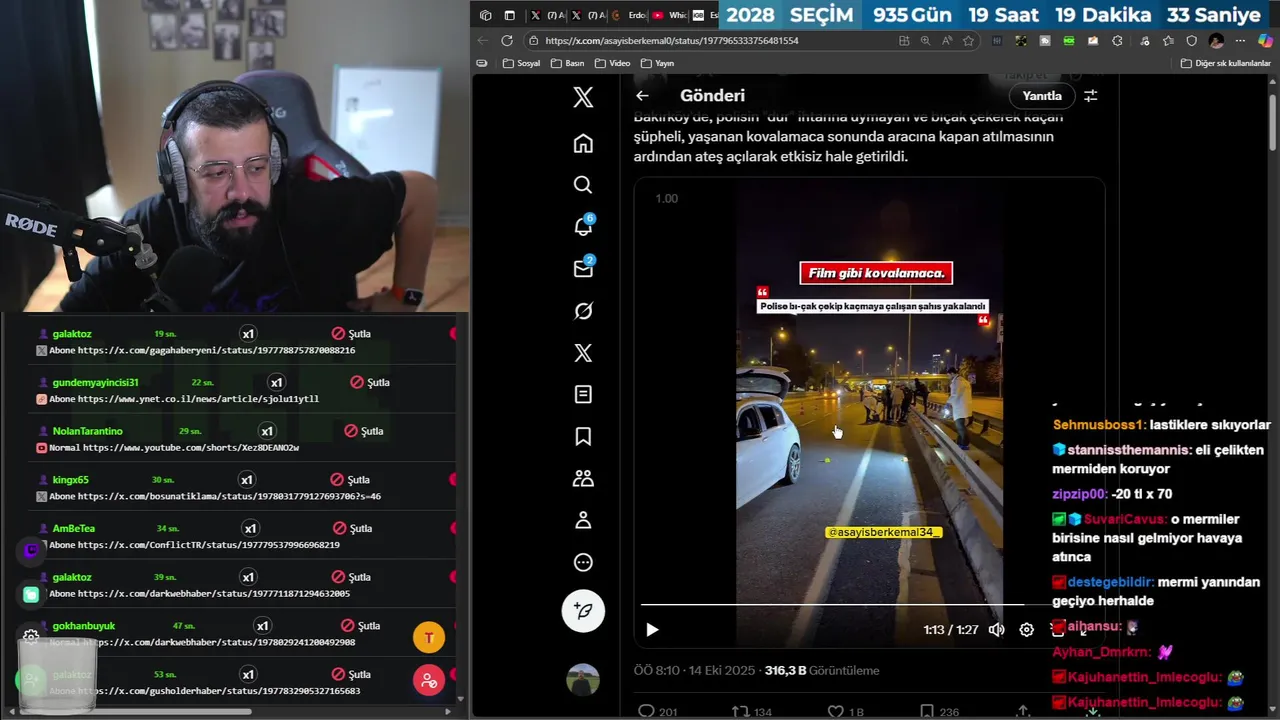The image size is (1280, 720).
Task: Open the Video bookmarks folder
Action: pos(612,63)
